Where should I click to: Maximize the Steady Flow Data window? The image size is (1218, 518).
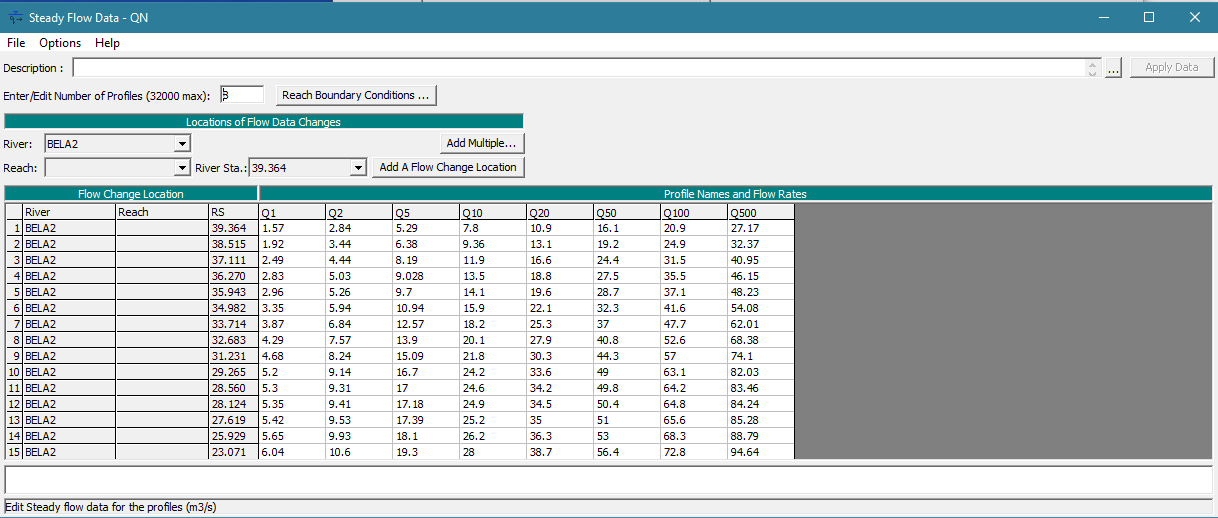(1149, 17)
